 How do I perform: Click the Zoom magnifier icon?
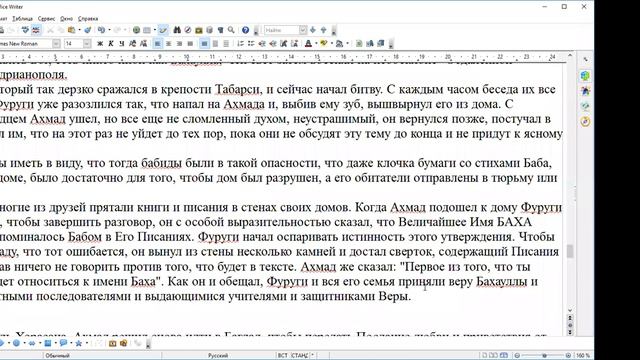point(231,30)
